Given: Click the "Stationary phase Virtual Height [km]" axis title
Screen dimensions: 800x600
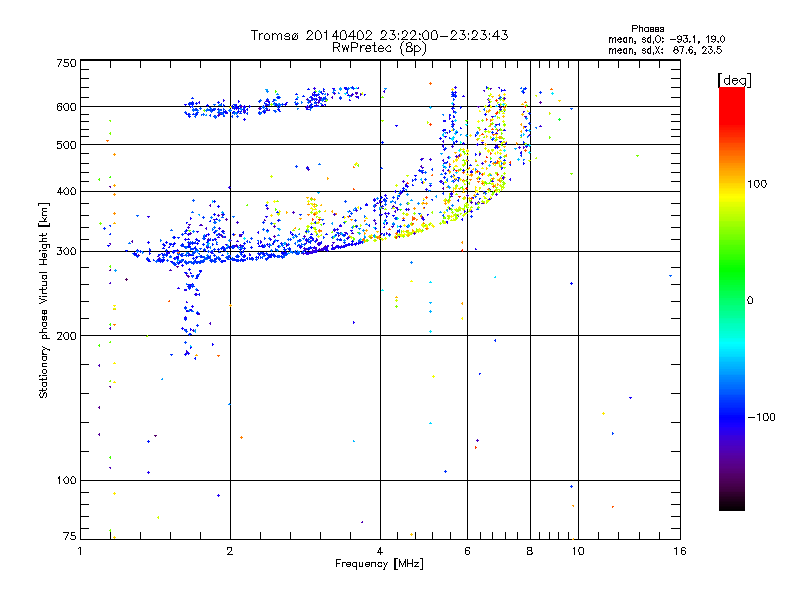Looking at the screenshot, I should coord(44,300).
